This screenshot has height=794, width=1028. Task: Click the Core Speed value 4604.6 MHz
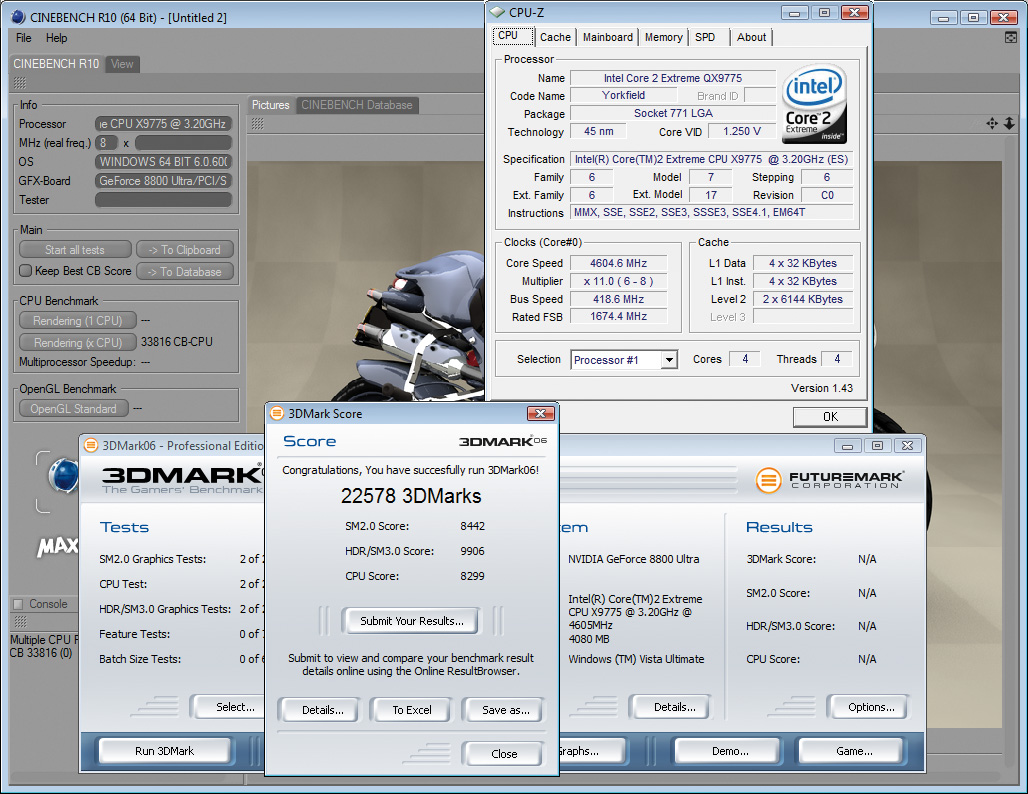(x=618, y=264)
